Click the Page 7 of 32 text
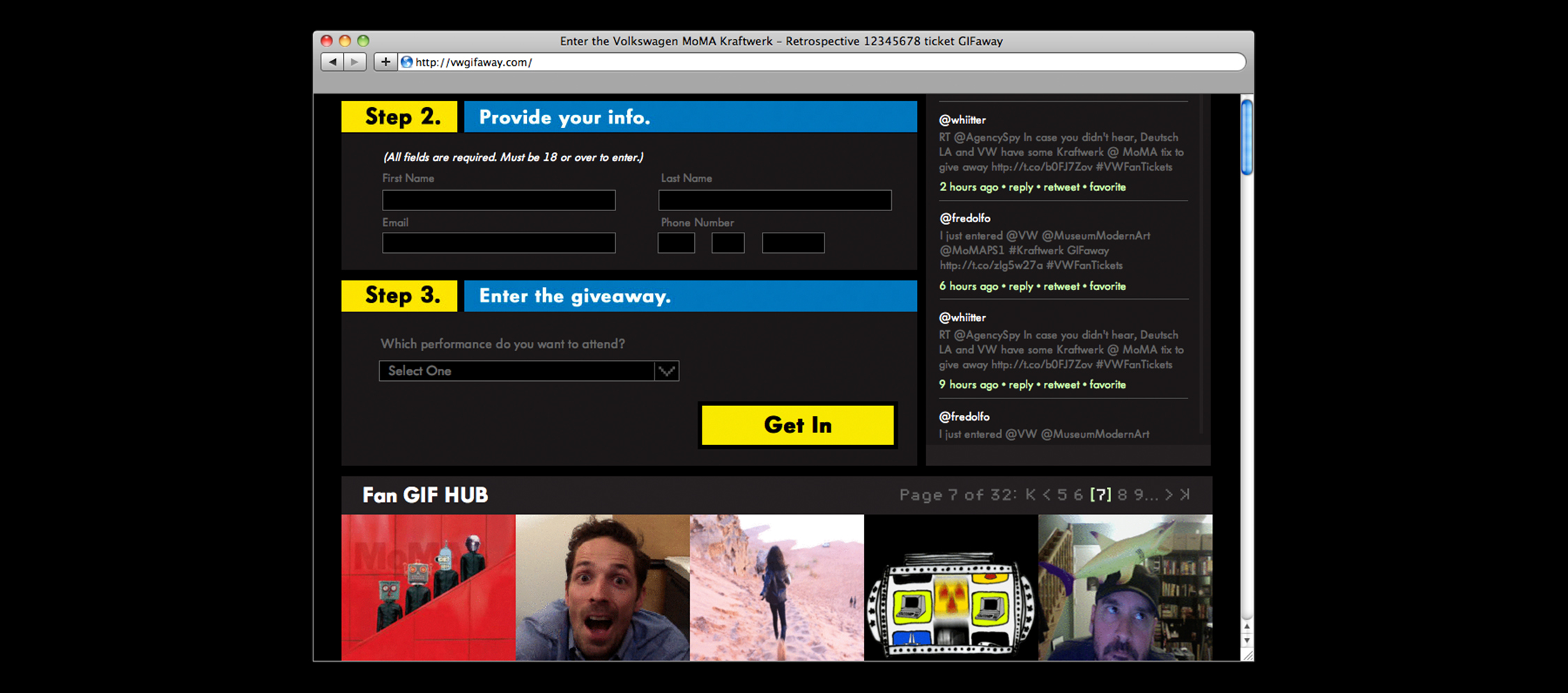The image size is (1568, 693). coord(958,495)
